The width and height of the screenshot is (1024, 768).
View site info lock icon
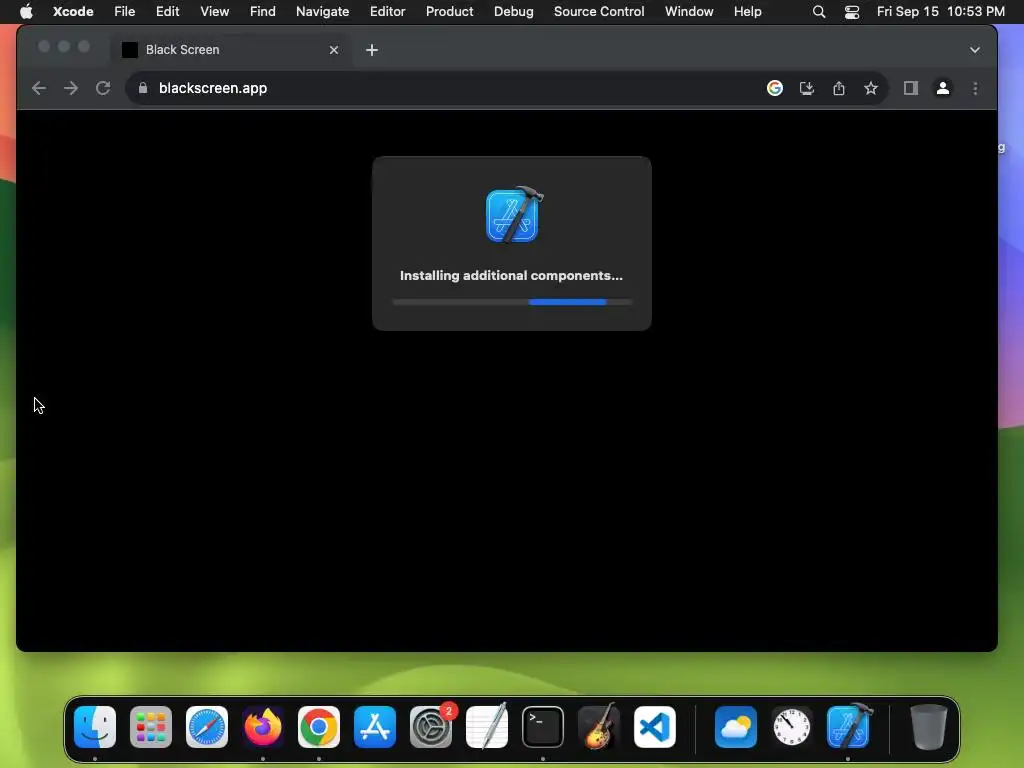coord(142,88)
